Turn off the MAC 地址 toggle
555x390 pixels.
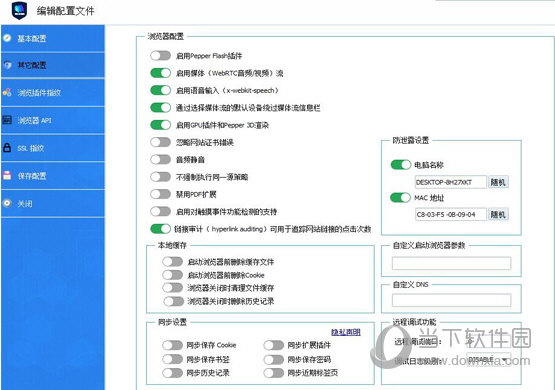tap(400, 197)
